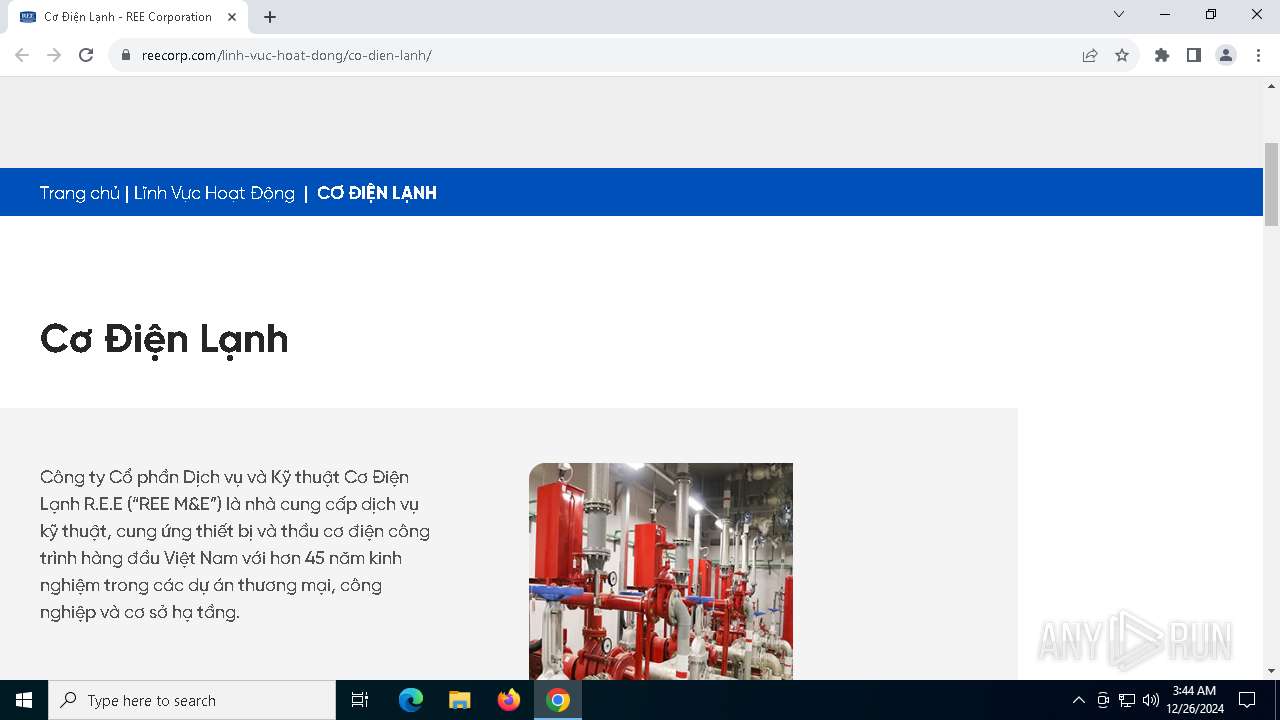Select Chrome icon in the taskbar
Viewport: 1280px width, 720px height.
pos(558,700)
